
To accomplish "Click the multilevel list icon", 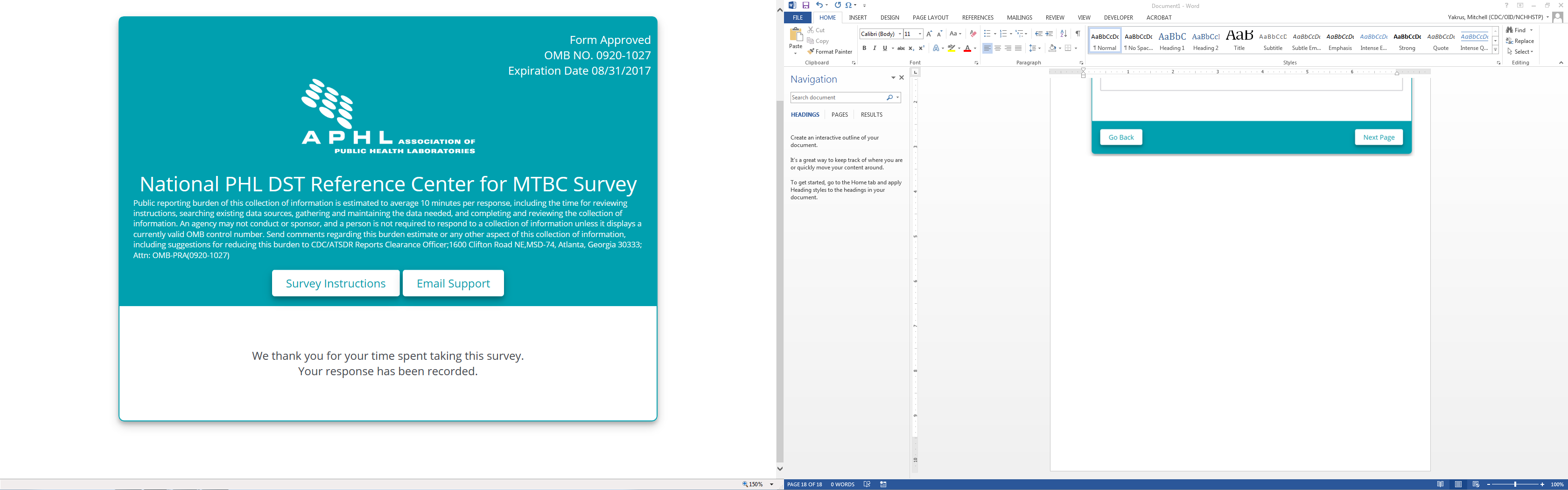I will pos(1020,34).
